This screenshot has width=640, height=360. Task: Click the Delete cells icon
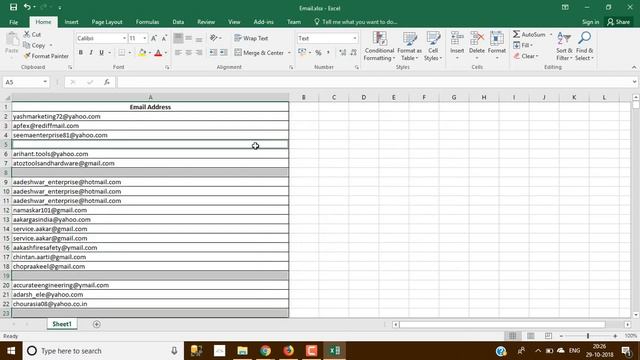[x=476, y=39]
